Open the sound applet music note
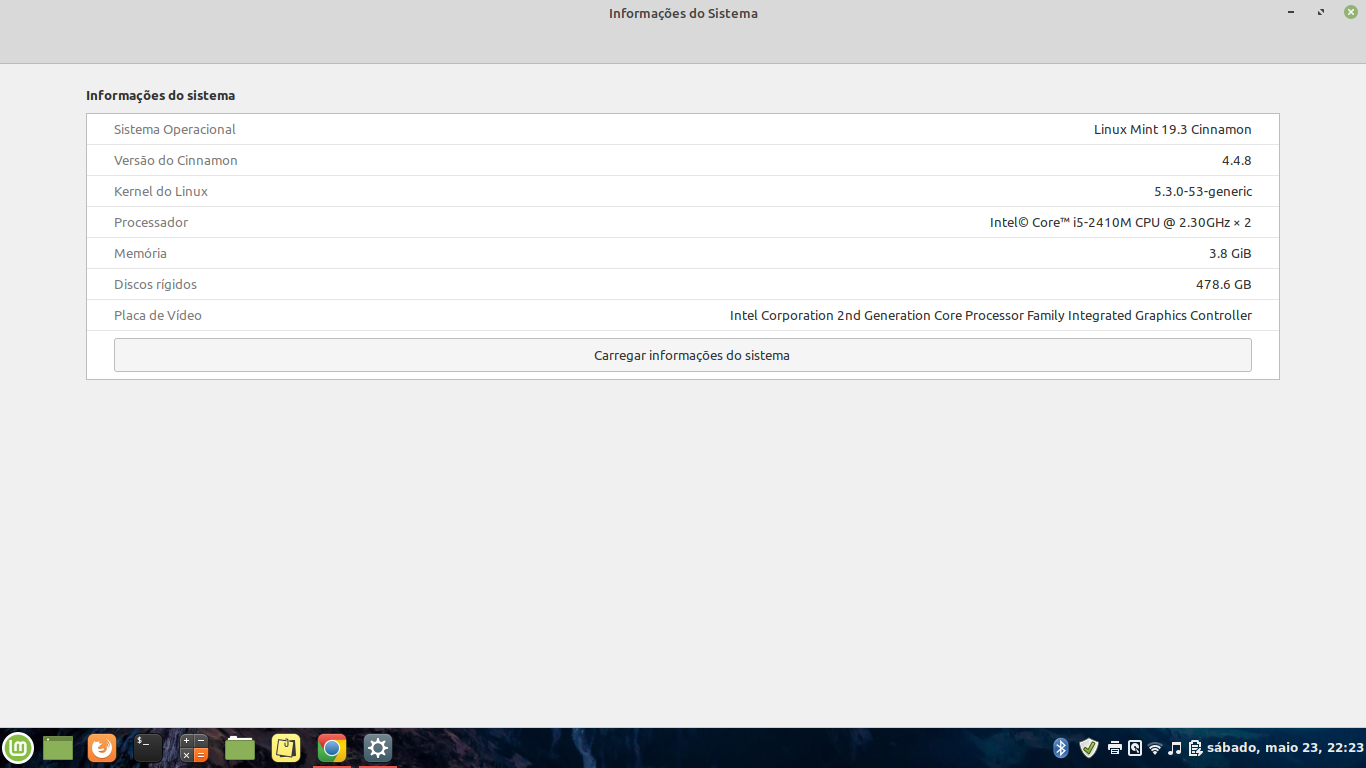 click(x=1175, y=748)
